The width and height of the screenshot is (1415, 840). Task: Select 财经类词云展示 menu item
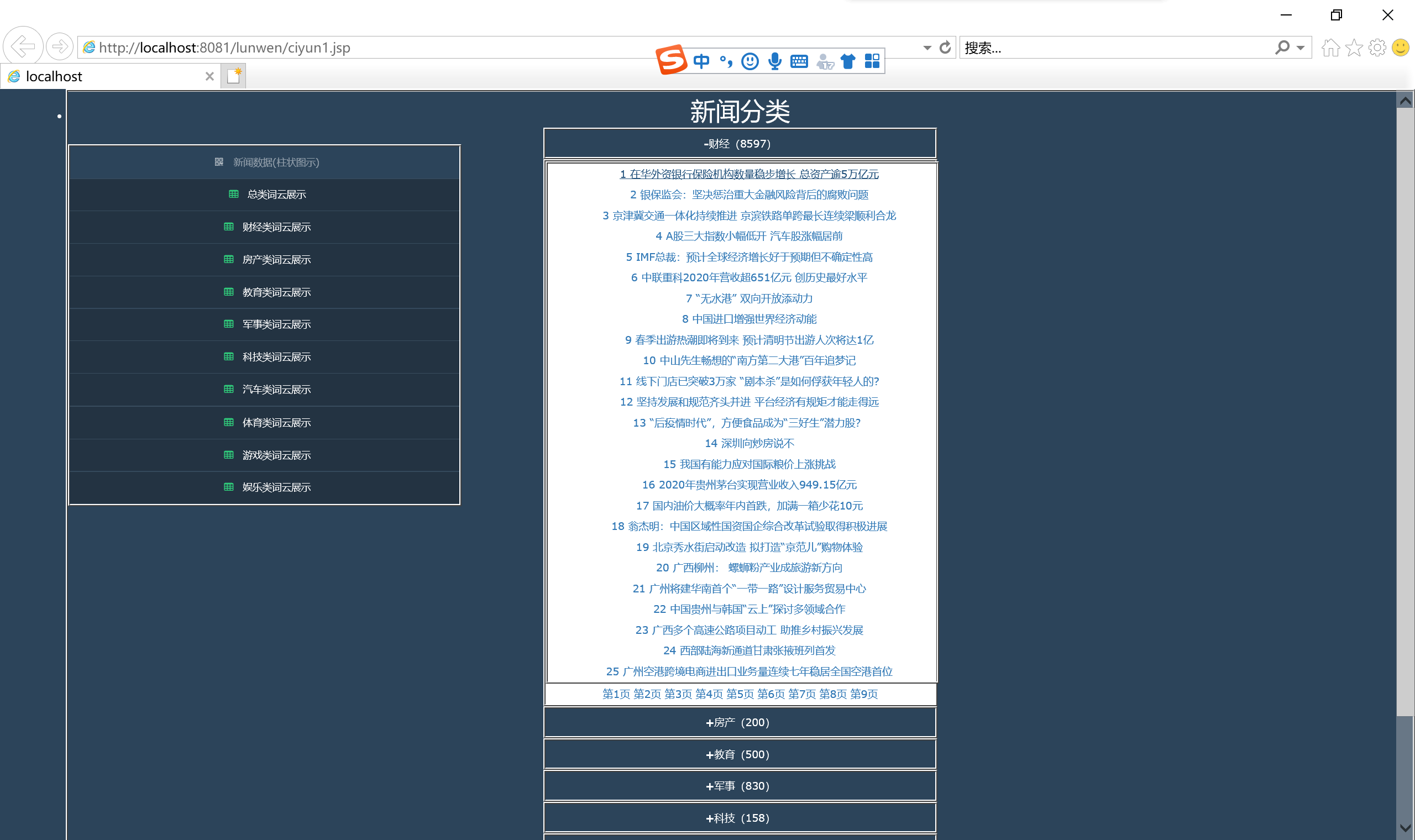pos(276,227)
